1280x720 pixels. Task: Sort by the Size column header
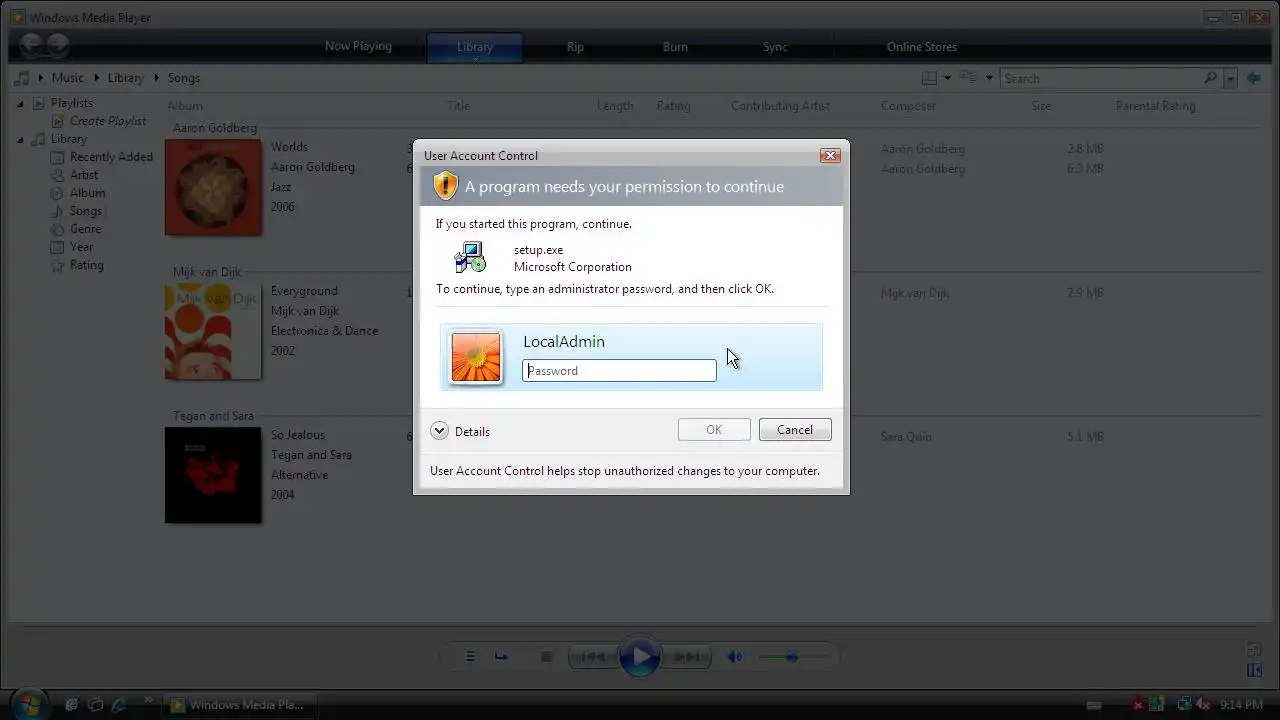pos(1041,106)
